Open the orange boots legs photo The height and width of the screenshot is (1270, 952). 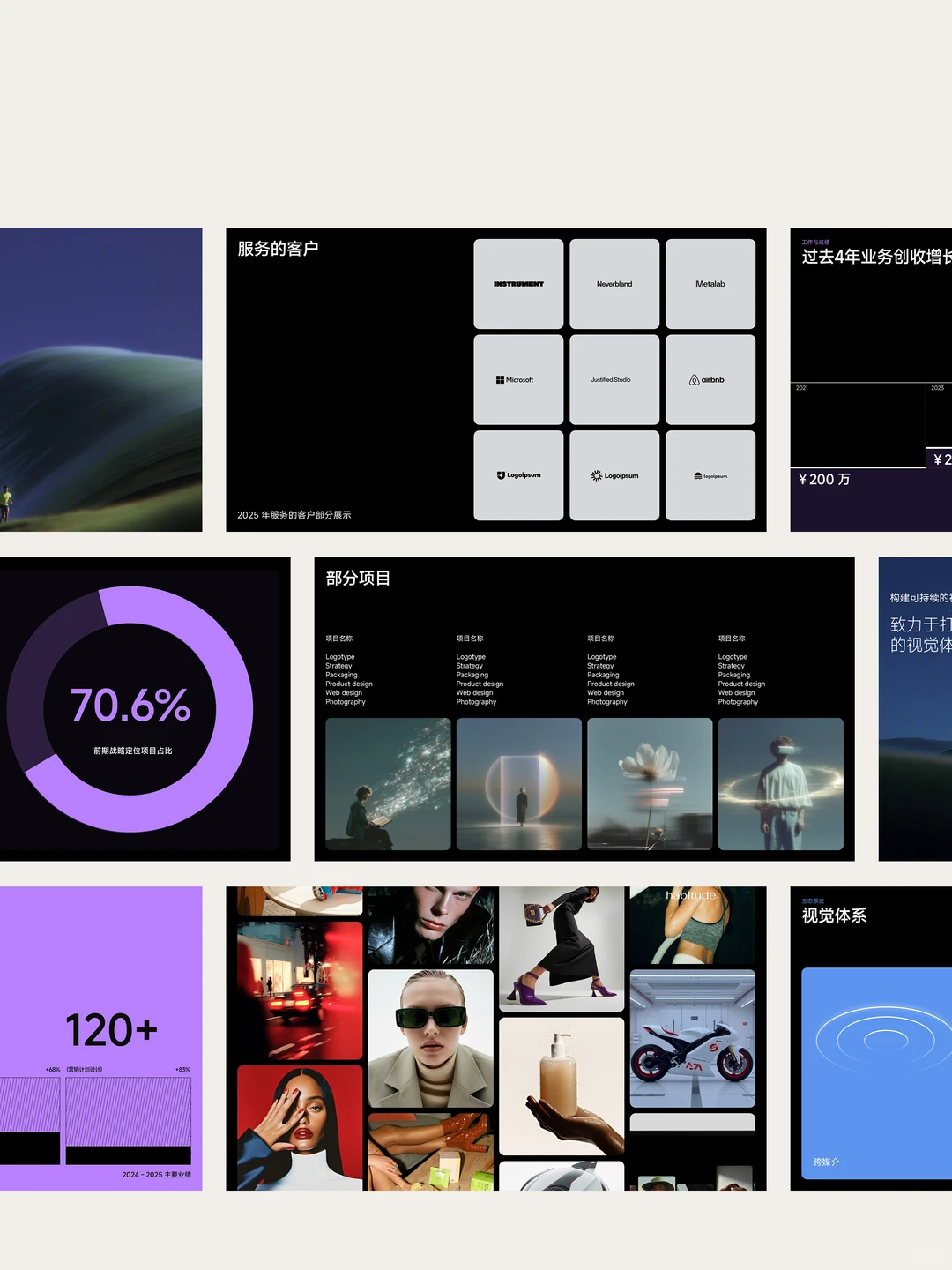[431, 1152]
